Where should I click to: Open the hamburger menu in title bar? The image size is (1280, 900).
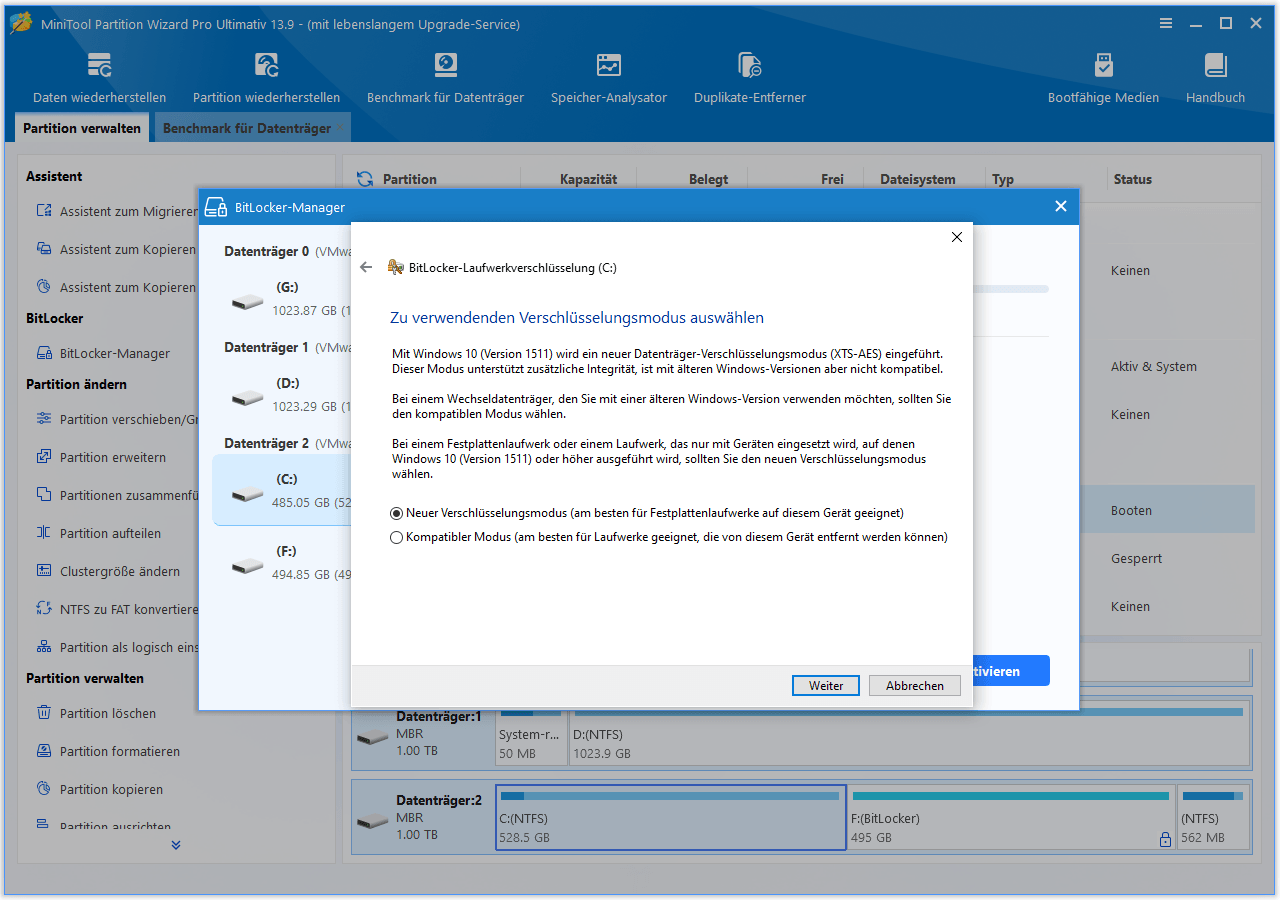pos(1166,24)
